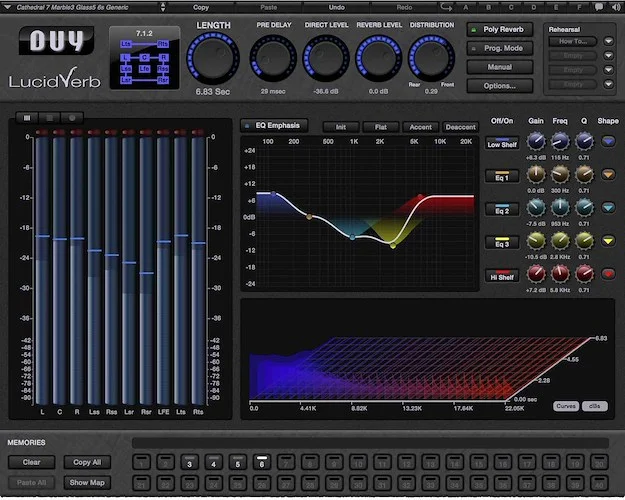This screenshot has height=500, width=625.
Task: Select the F comparison slot
Action: point(579,7)
